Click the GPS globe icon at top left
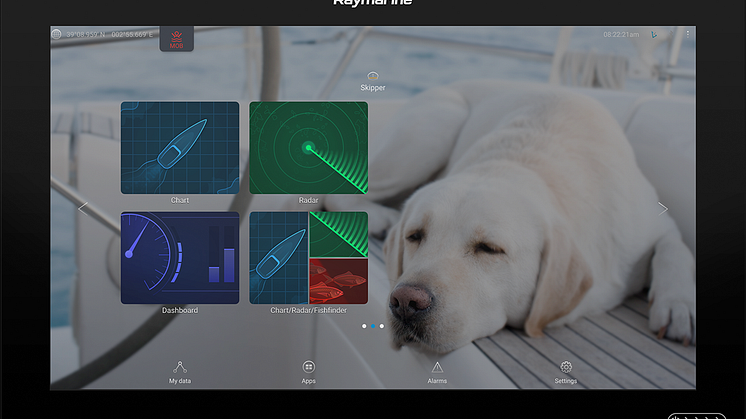Viewport: 746px width, 419px height. pyautogui.click(x=56, y=34)
